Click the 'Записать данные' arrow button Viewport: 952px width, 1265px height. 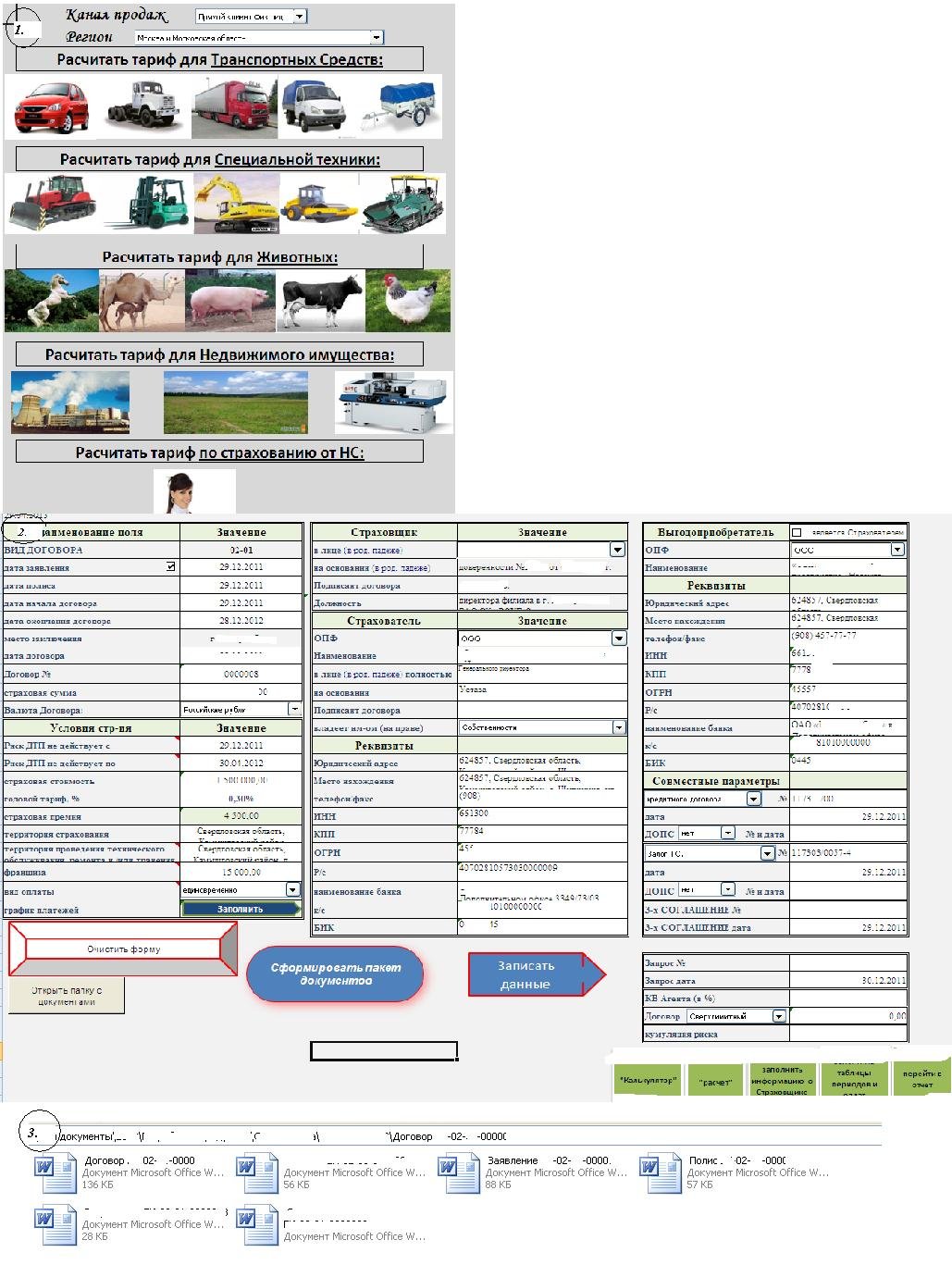point(537,974)
